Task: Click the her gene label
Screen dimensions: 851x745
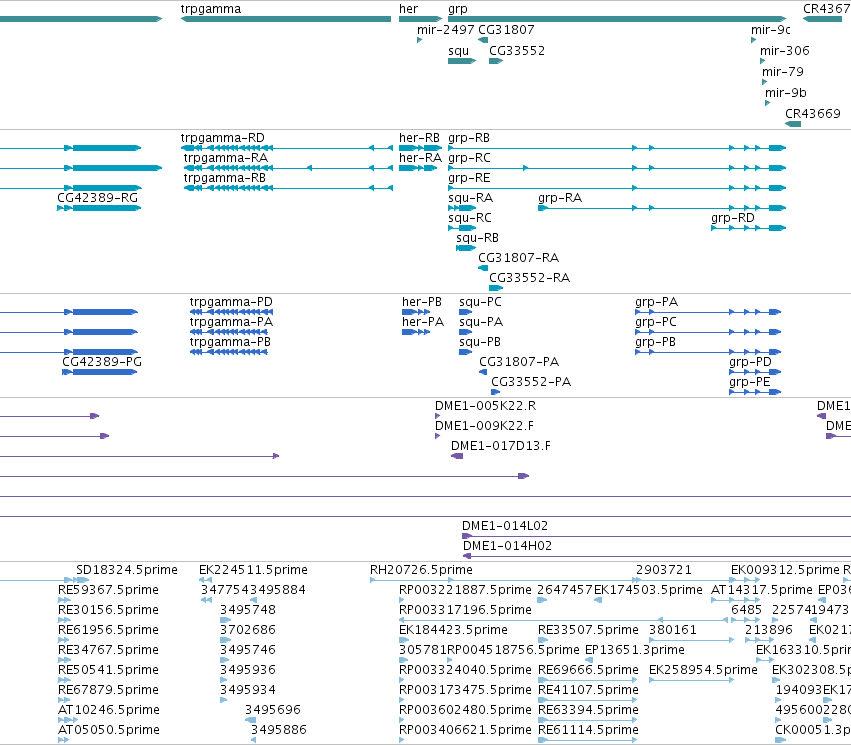Action: [408, 9]
